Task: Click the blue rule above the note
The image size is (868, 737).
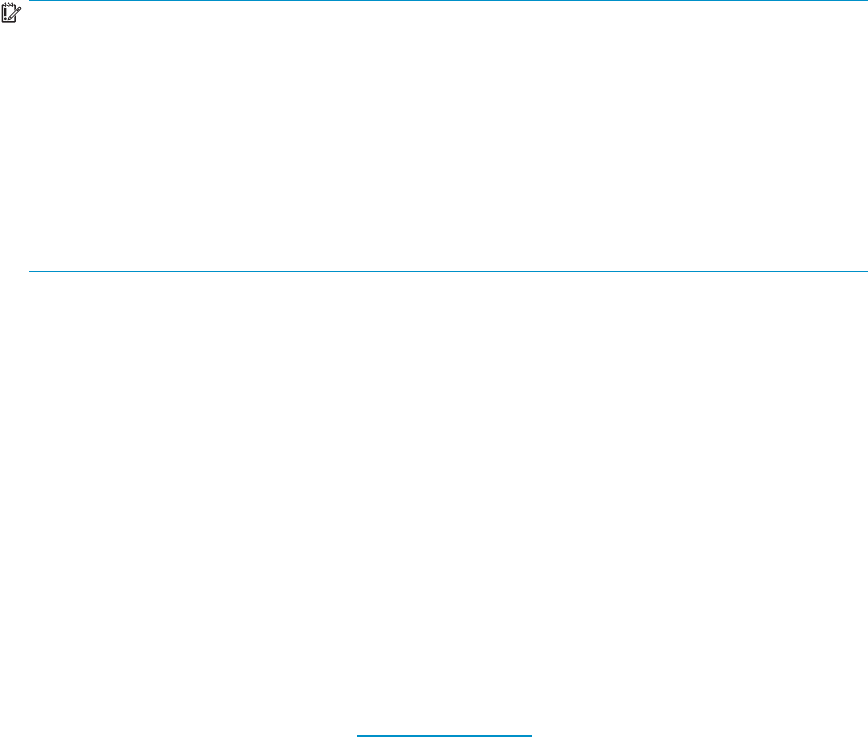Action: point(448,1)
